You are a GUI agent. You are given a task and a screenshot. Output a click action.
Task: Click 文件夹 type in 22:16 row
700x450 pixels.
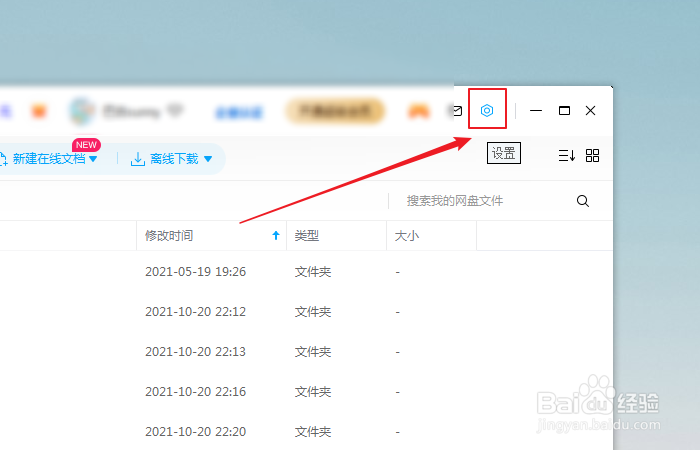point(313,392)
